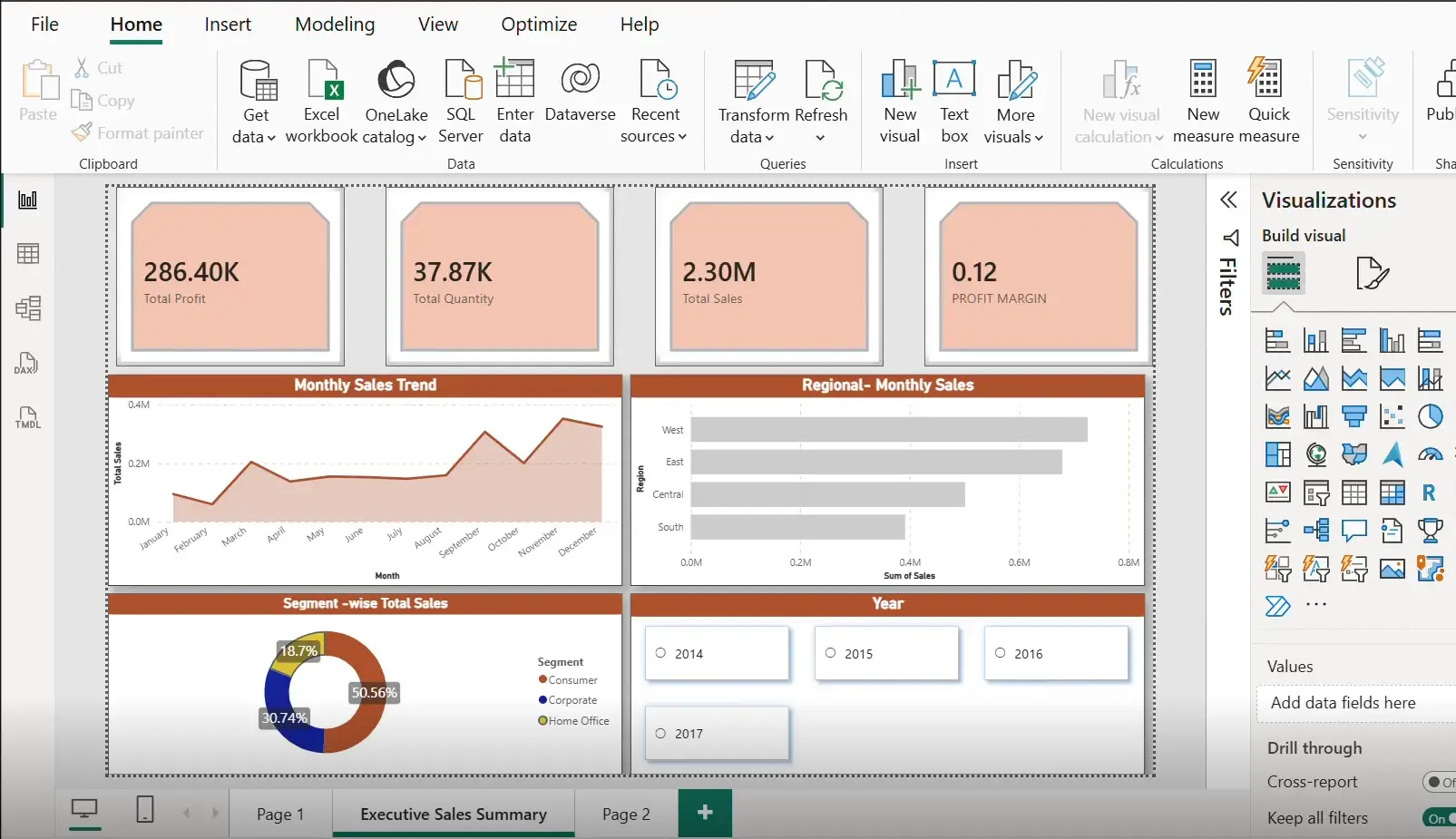Screen dimensions: 1456x839
Task: Select the R script visual
Action: click(x=1428, y=493)
